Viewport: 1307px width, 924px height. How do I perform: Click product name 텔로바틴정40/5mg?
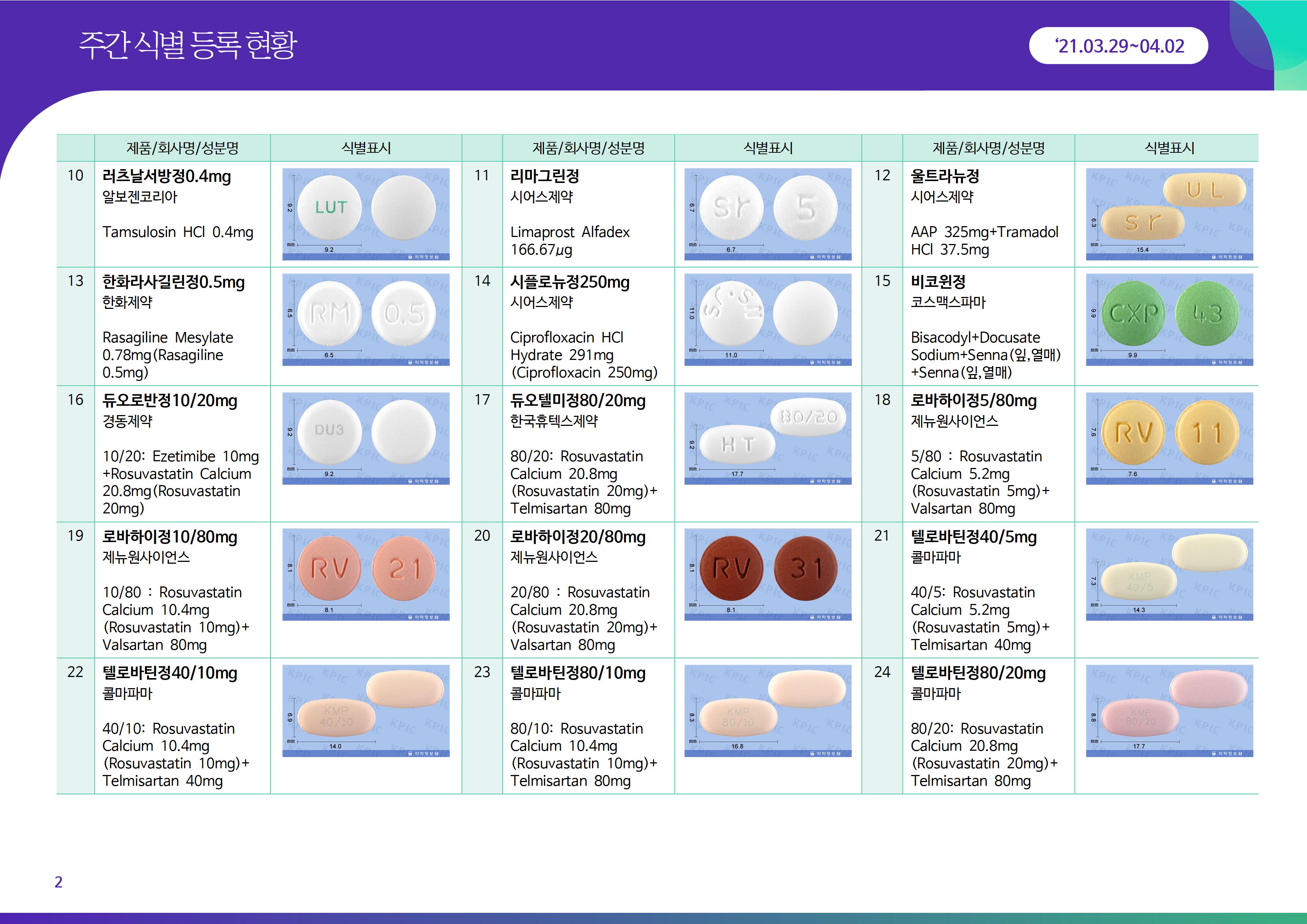(974, 537)
